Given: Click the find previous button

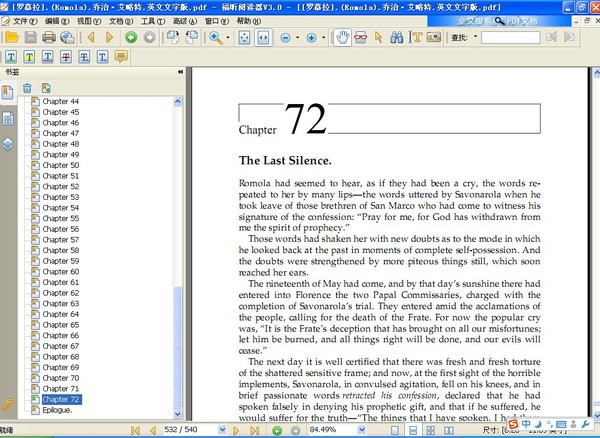Looking at the screenshot, I should (x=551, y=37).
